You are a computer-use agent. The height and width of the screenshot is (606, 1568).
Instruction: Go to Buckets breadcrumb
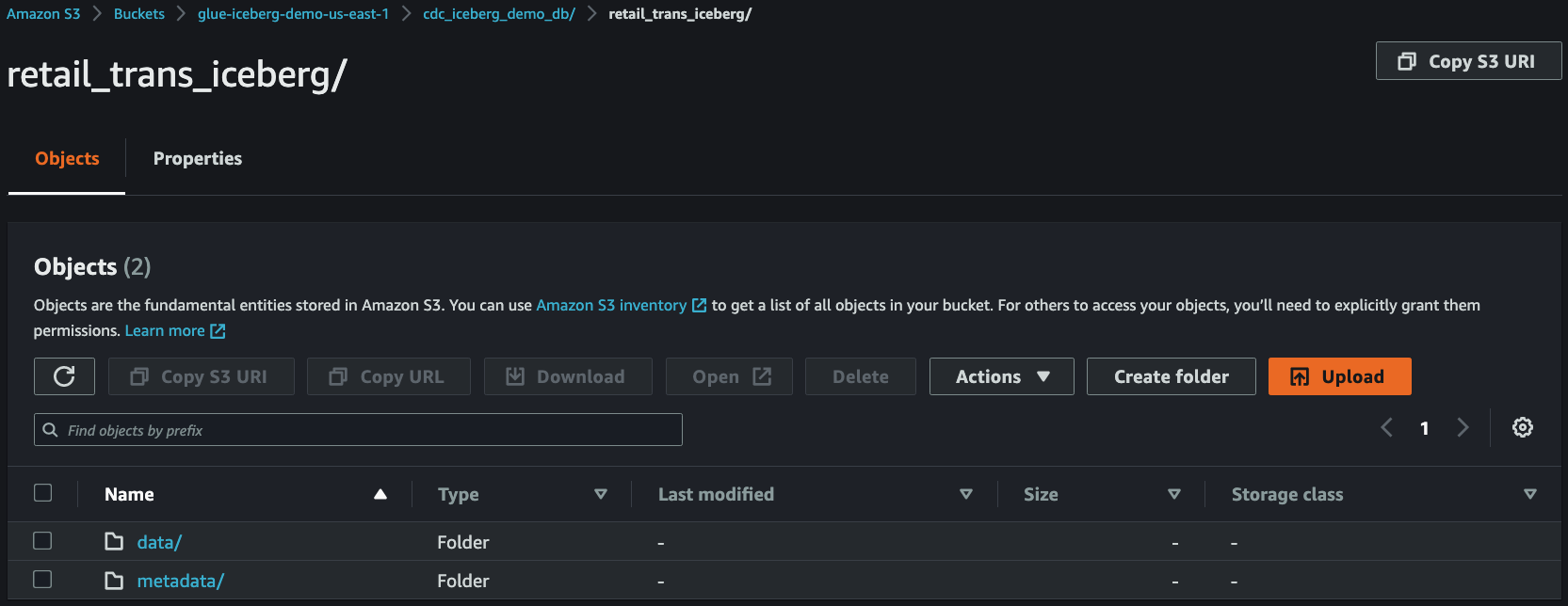point(139,14)
